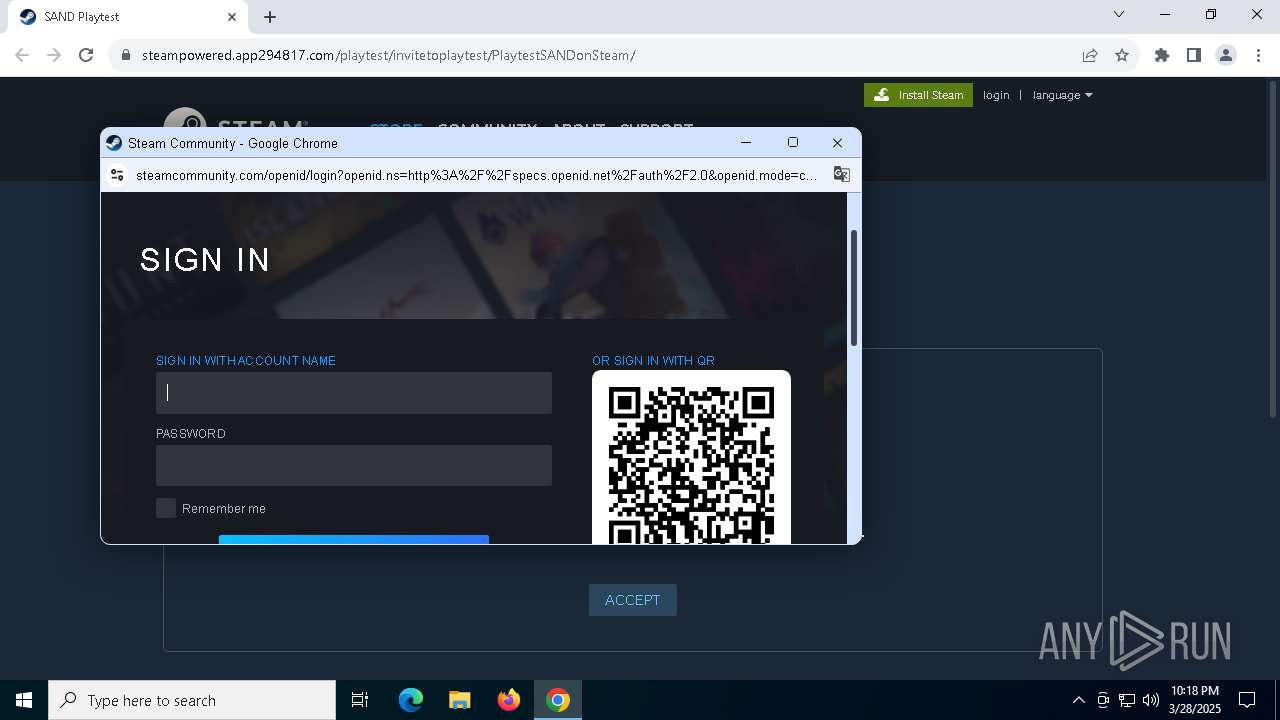
Task: Minimize the Steam Community popup window
Action: pos(746,143)
